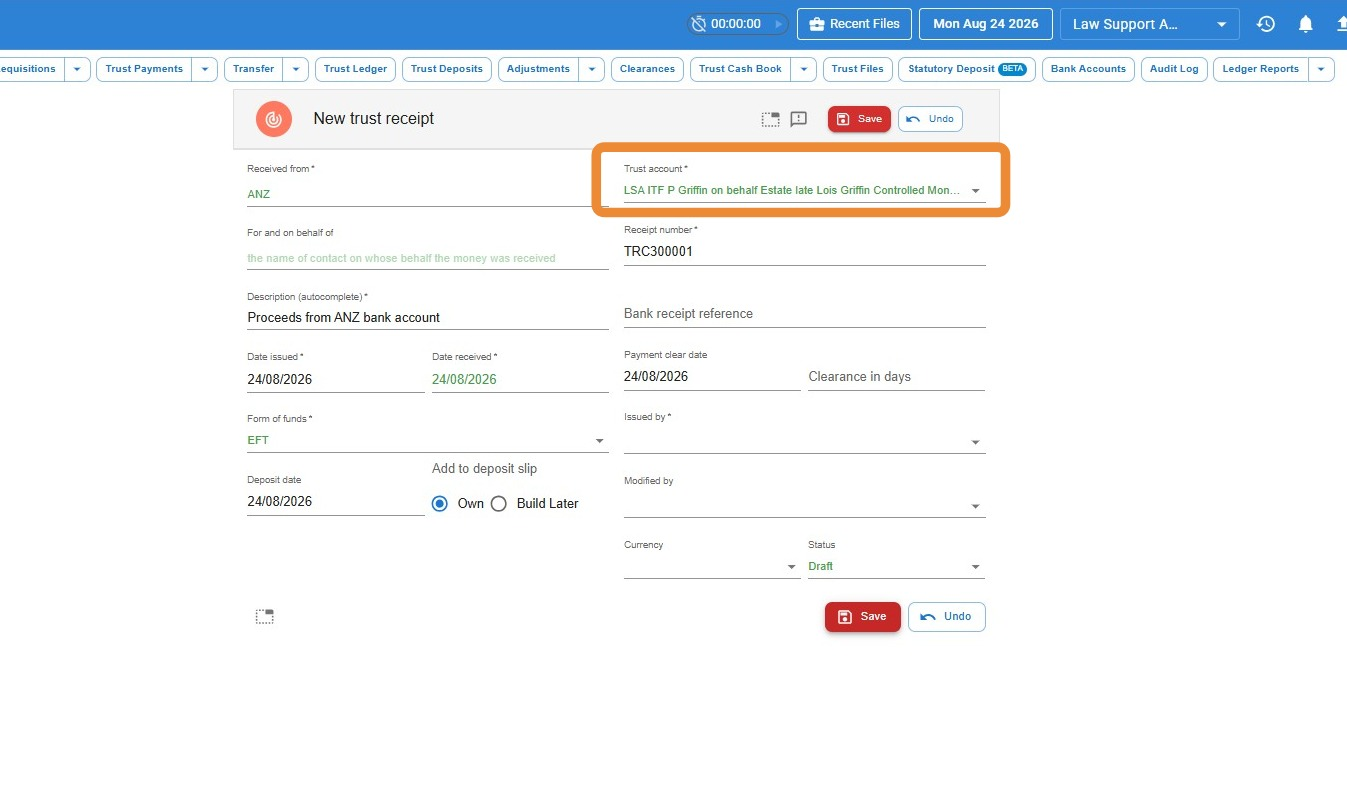Click the Date received field

click(x=520, y=379)
